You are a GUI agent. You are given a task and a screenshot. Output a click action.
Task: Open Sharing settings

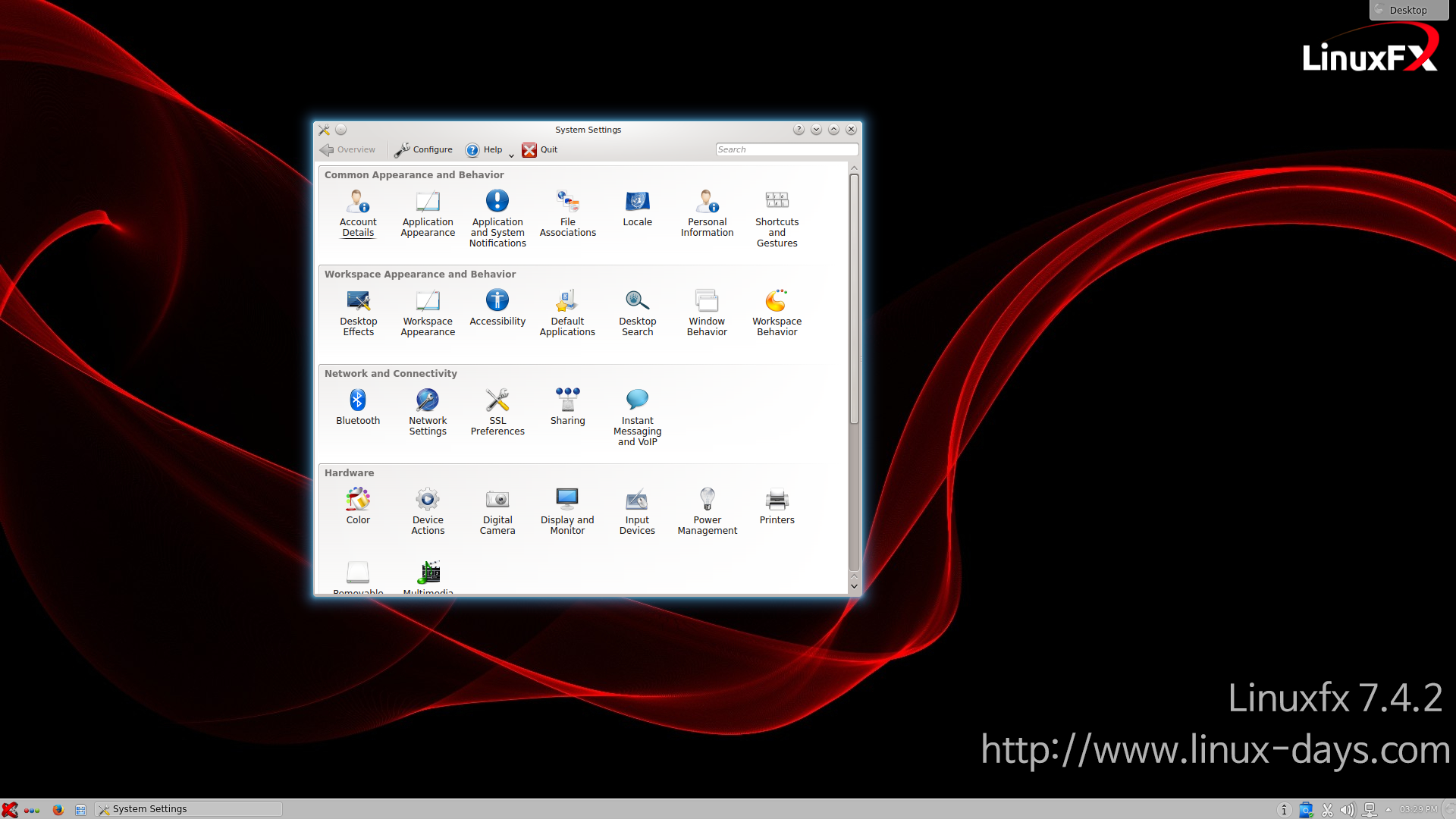tap(567, 407)
